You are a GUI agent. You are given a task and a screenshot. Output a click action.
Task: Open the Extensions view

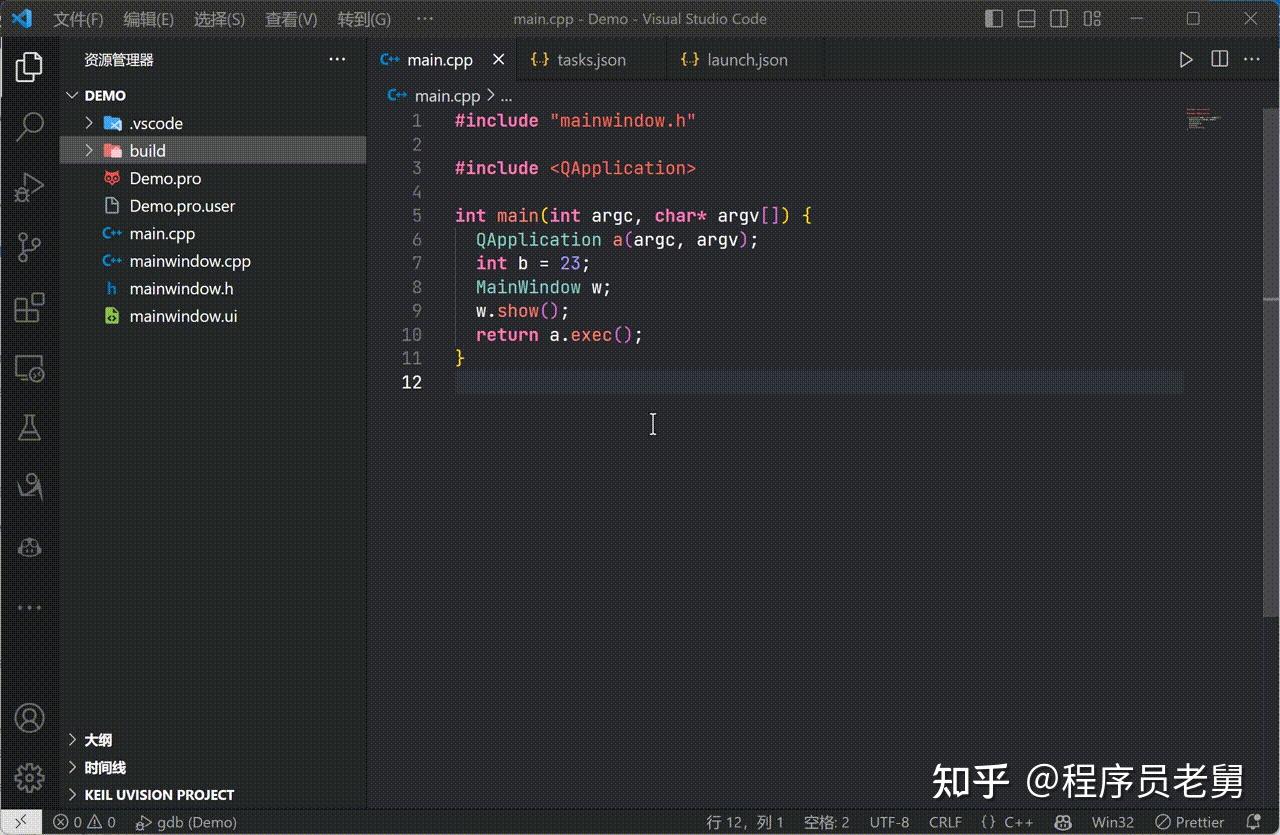click(28, 307)
